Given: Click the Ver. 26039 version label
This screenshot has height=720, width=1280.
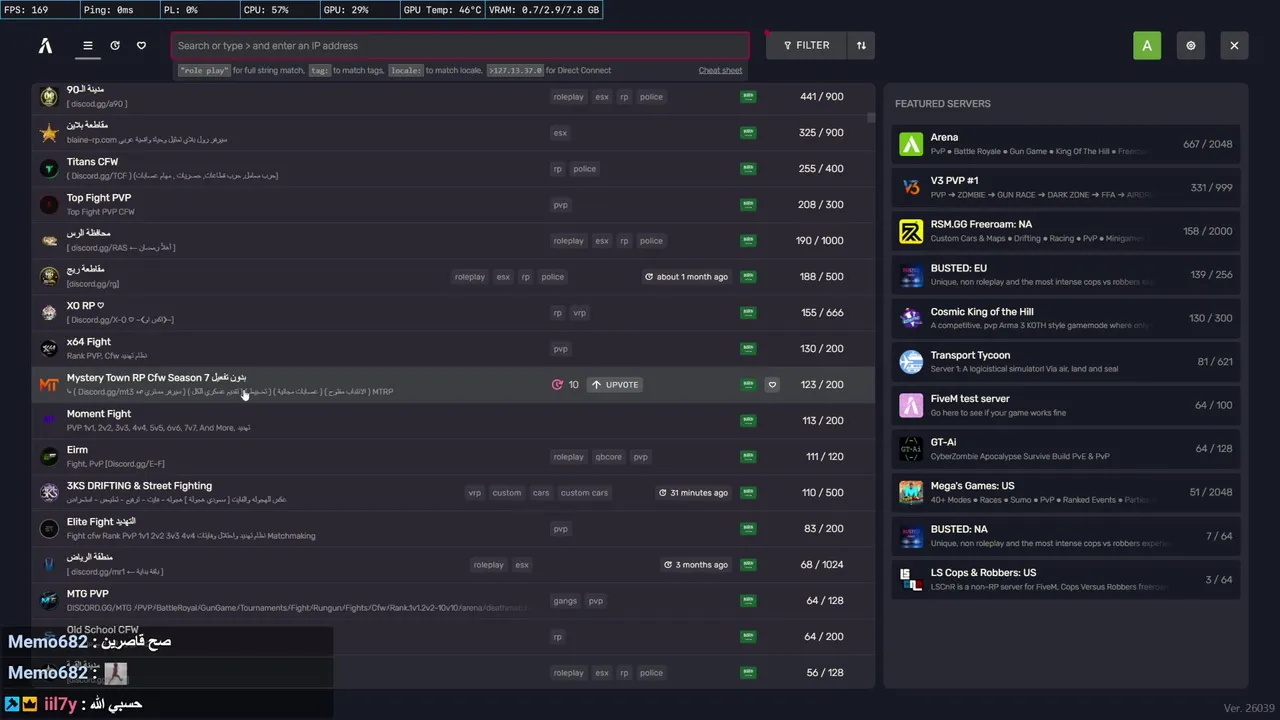Looking at the screenshot, I should tap(1249, 708).
